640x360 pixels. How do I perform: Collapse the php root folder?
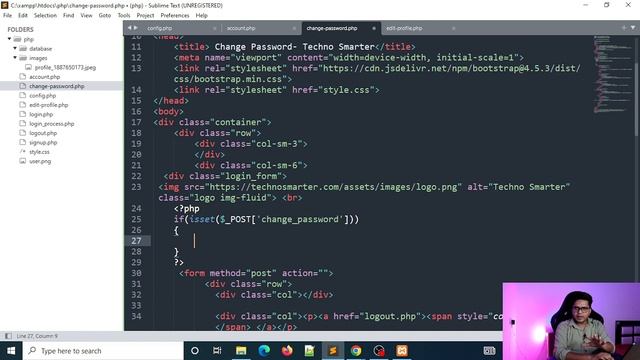coord(9,39)
